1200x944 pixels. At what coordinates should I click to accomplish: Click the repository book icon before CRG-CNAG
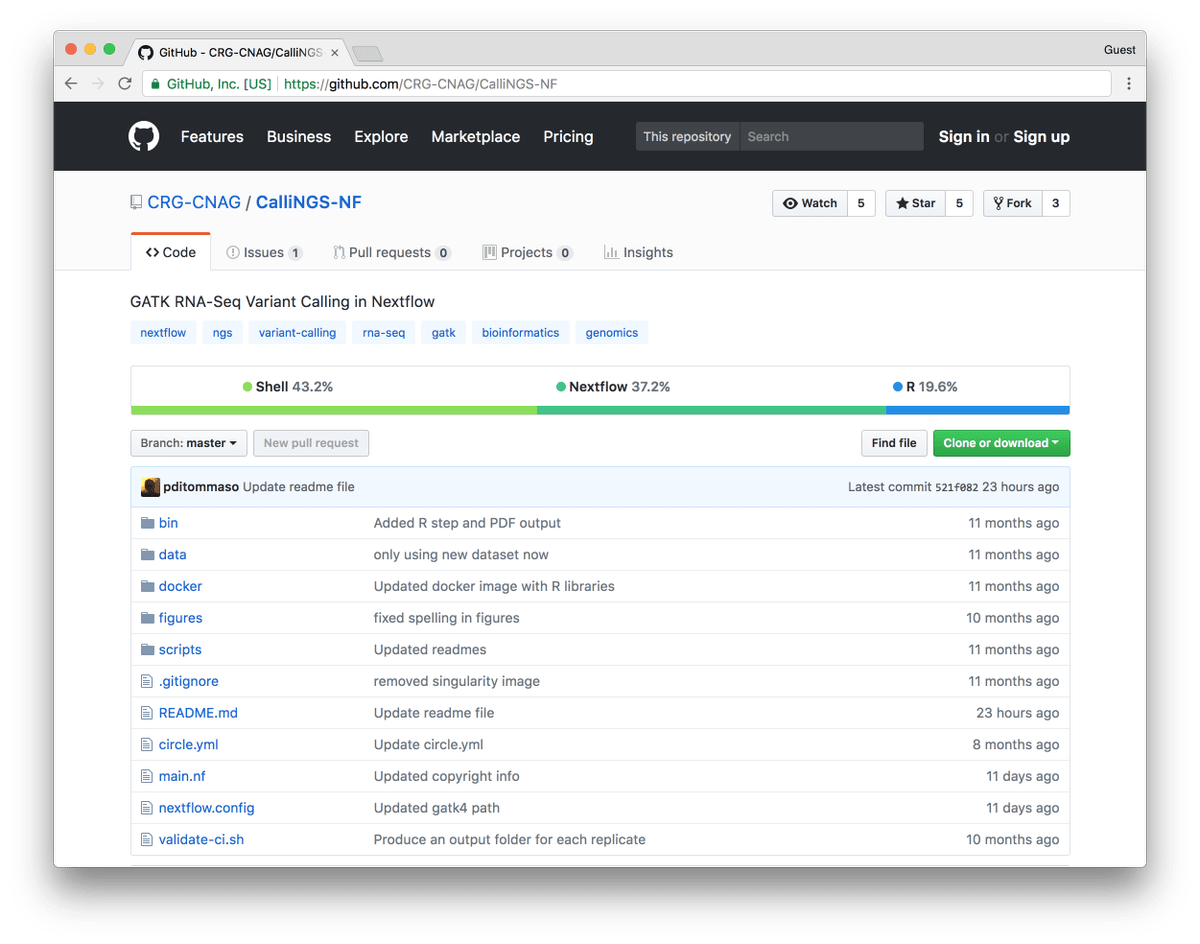click(x=136, y=201)
